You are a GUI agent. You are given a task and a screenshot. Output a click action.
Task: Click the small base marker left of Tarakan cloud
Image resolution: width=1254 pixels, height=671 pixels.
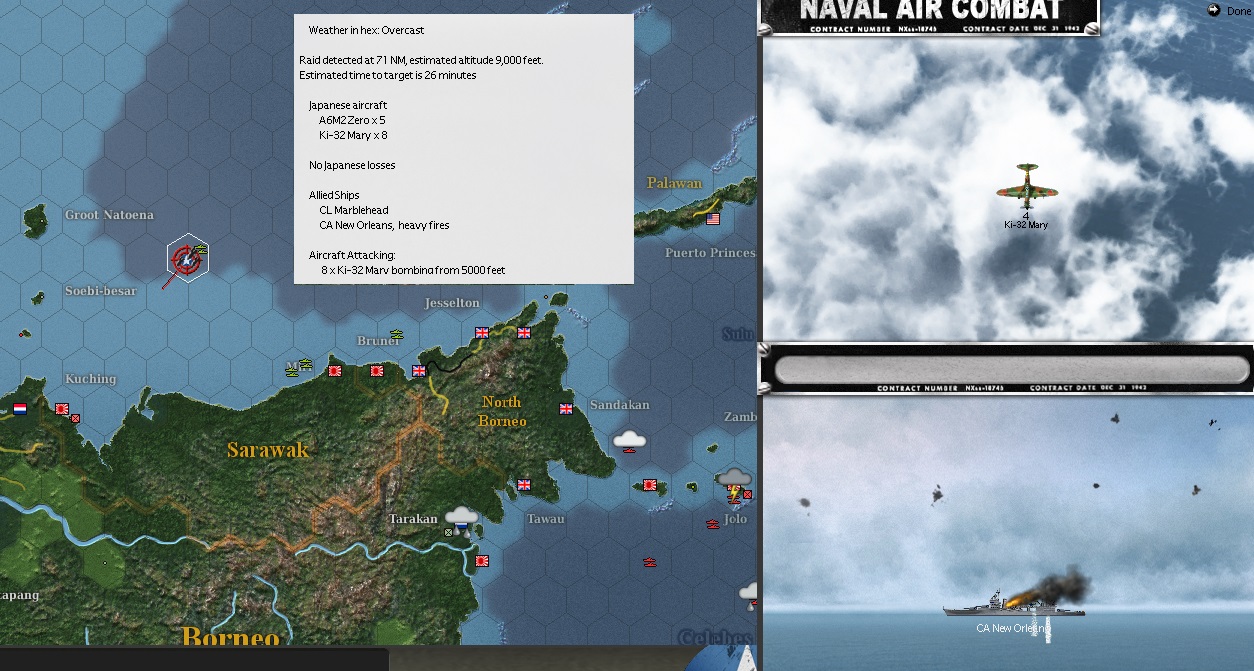coord(449,532)
